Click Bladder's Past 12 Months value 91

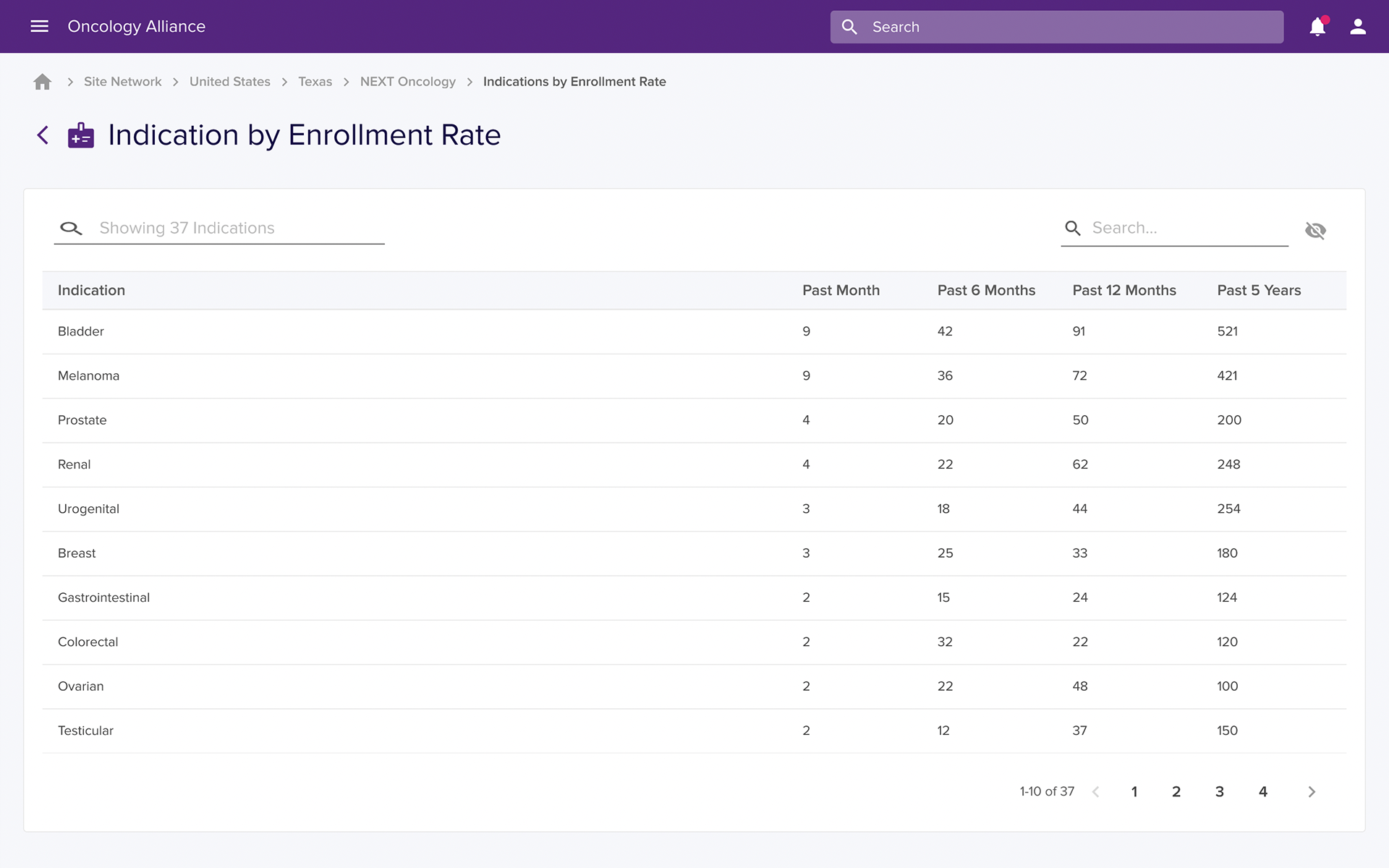[1079, 331]
